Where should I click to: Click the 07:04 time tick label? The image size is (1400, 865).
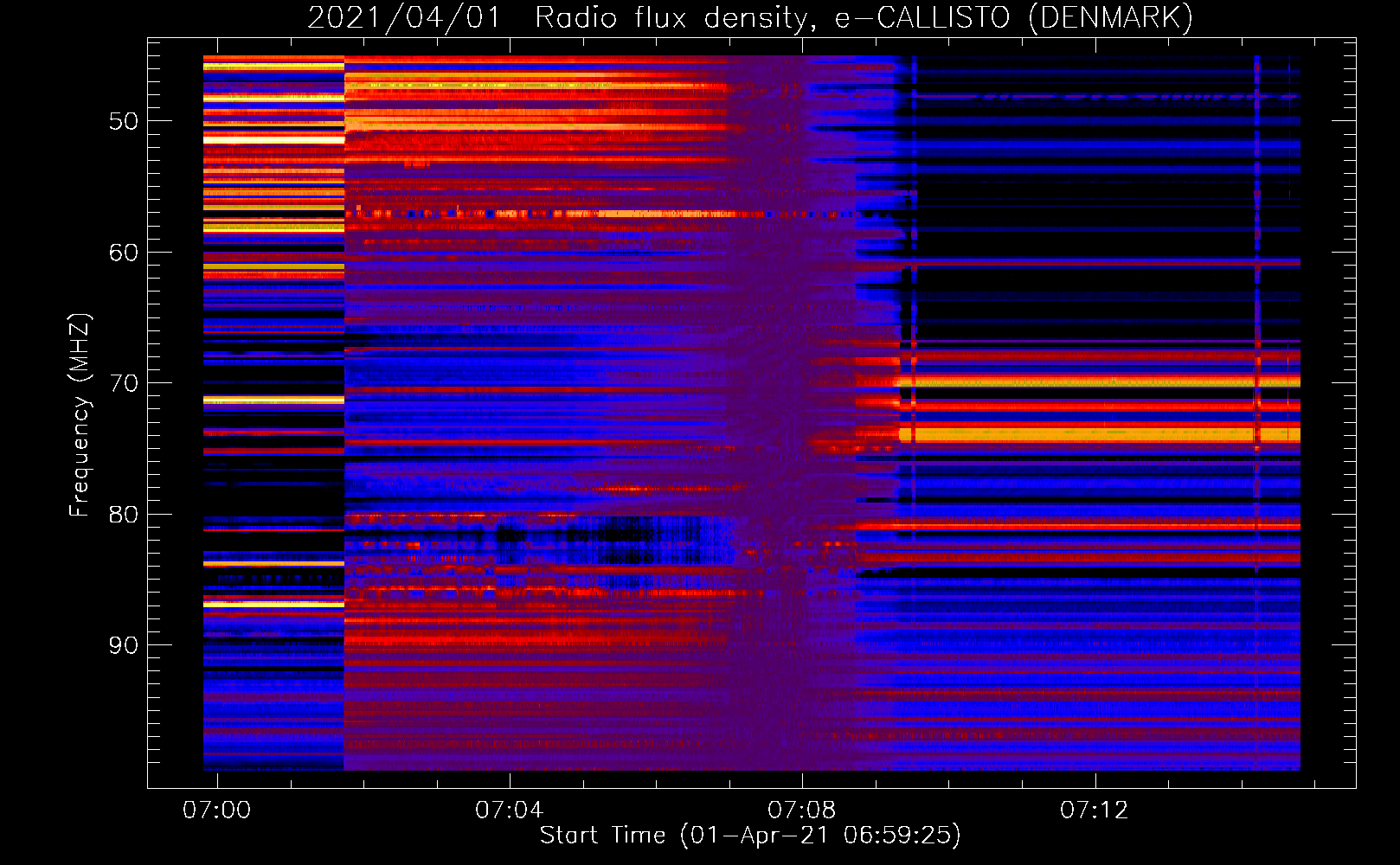tap(509, 810)
